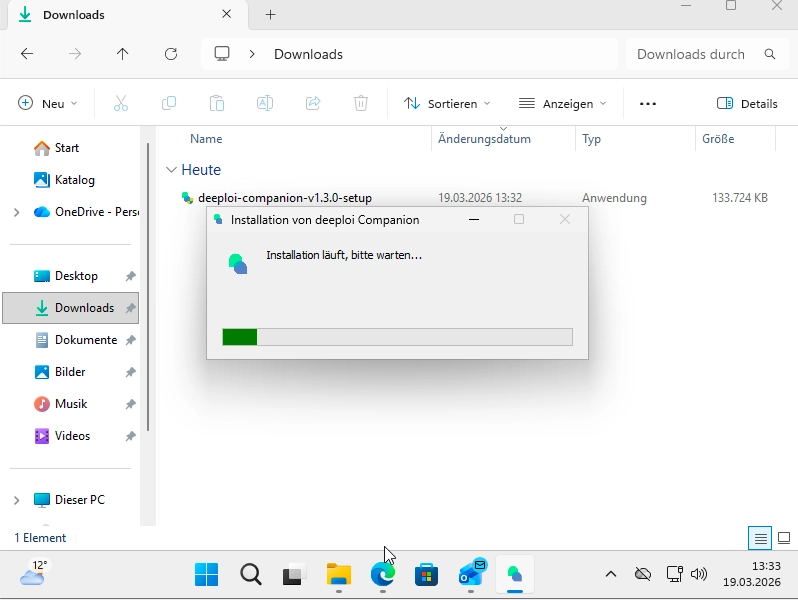Click the cut scissors icon

click(121, 103)
